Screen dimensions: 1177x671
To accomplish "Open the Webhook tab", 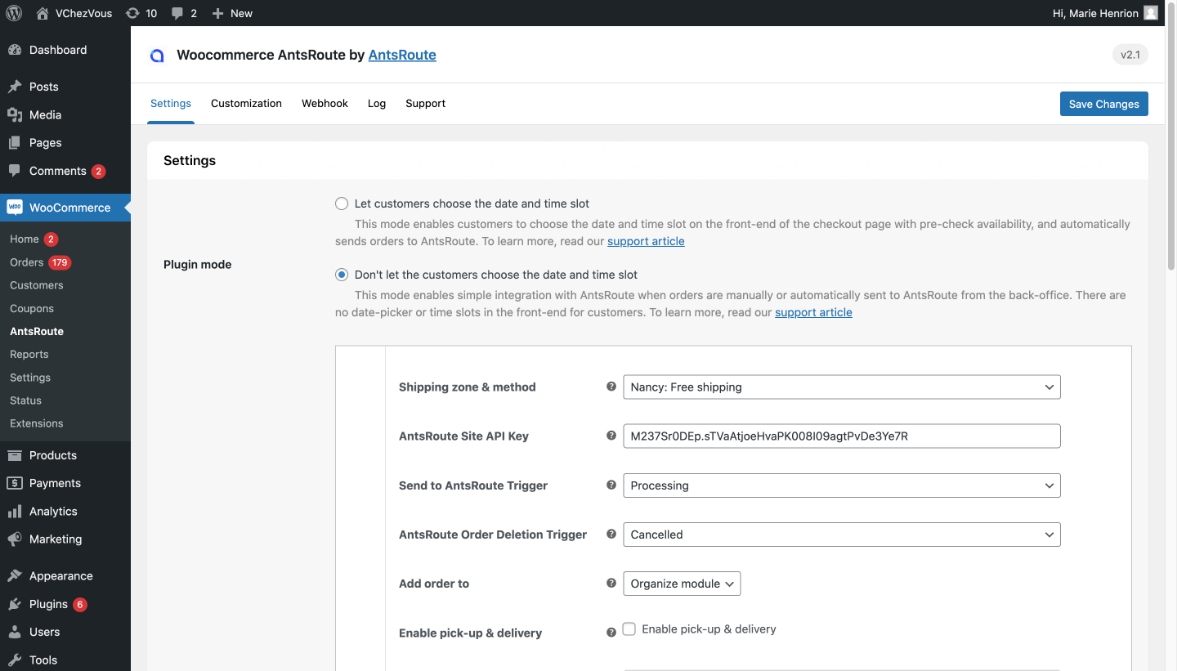I will (325, 103).
